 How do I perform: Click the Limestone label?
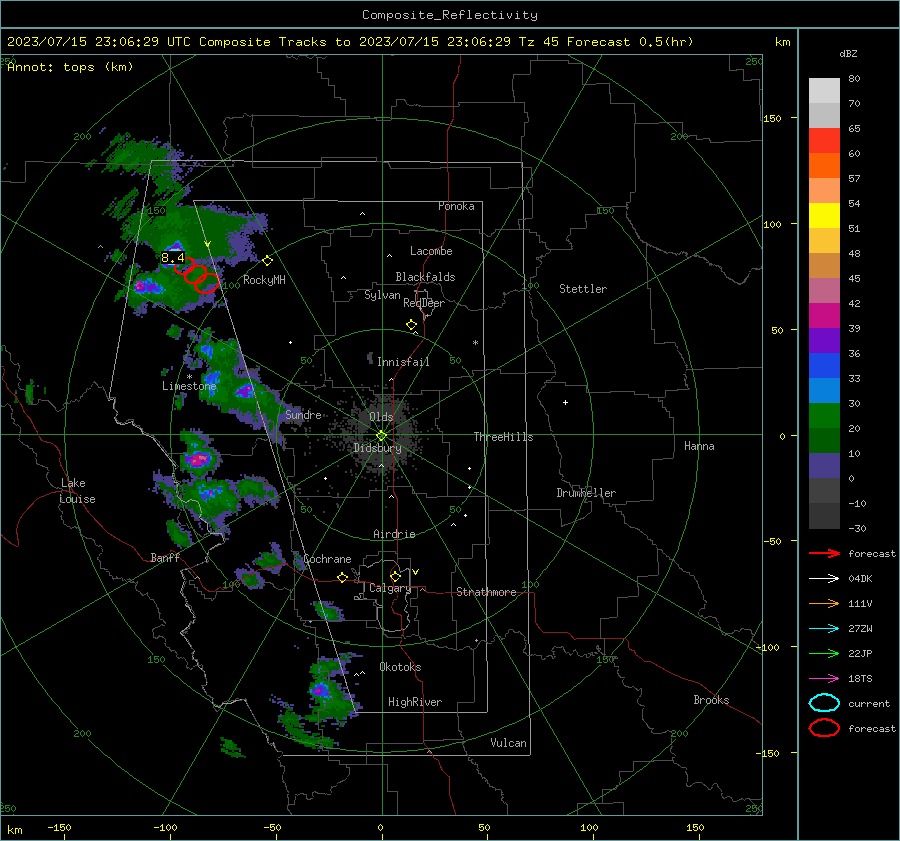click(189, 386)
